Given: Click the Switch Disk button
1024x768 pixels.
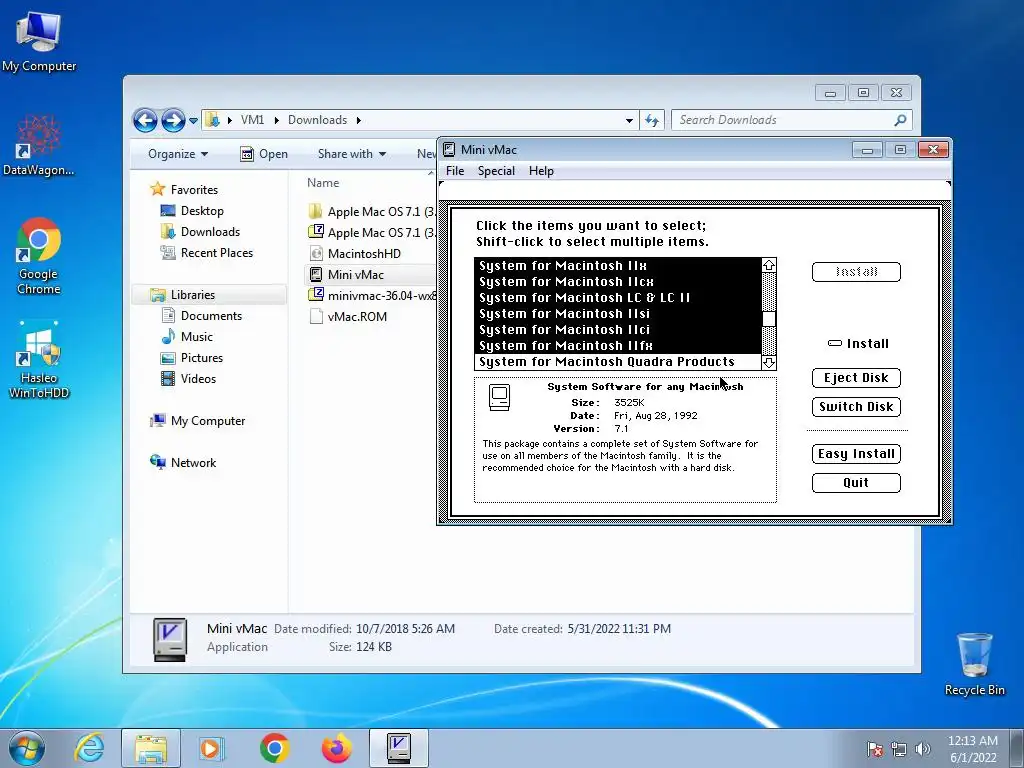Looking at the screenshot, I should tap(856, 407).
